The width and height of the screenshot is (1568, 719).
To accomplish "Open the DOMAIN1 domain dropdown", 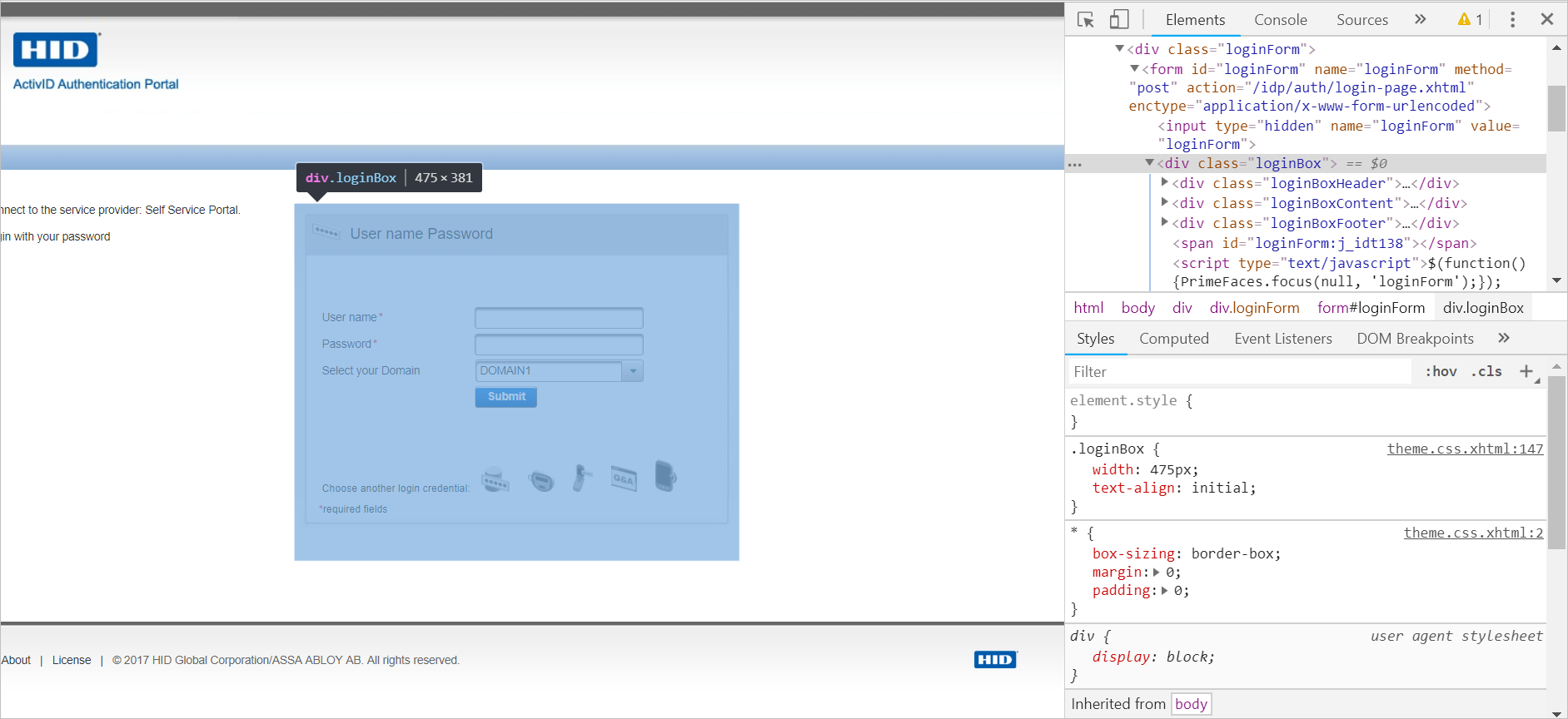I will point(633,371).
